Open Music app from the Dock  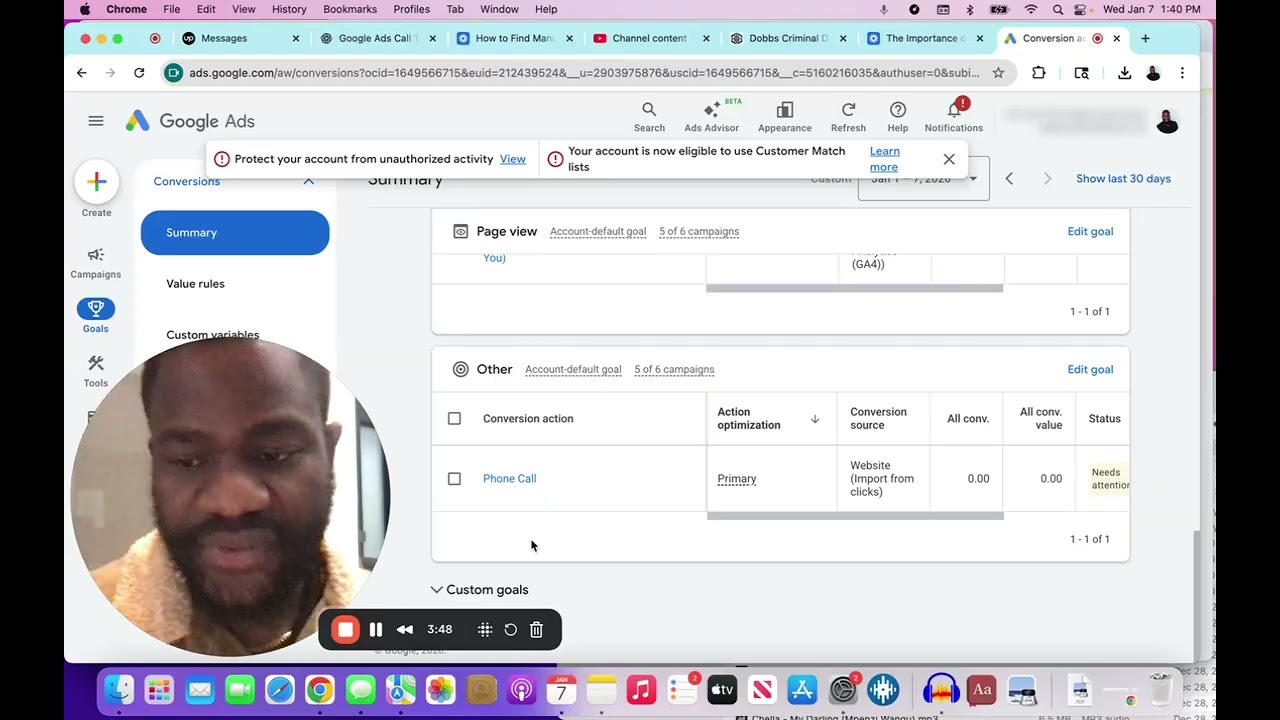pos(641,690)
